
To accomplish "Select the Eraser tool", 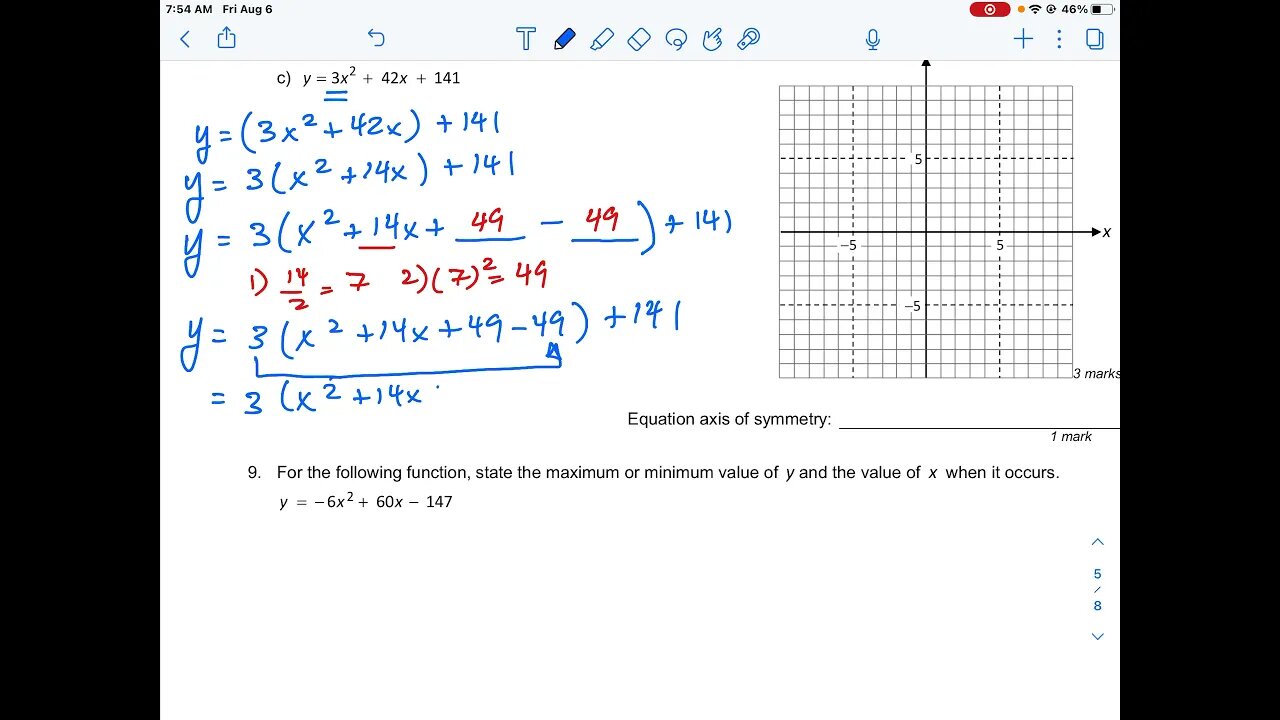I will click(639, 39).
